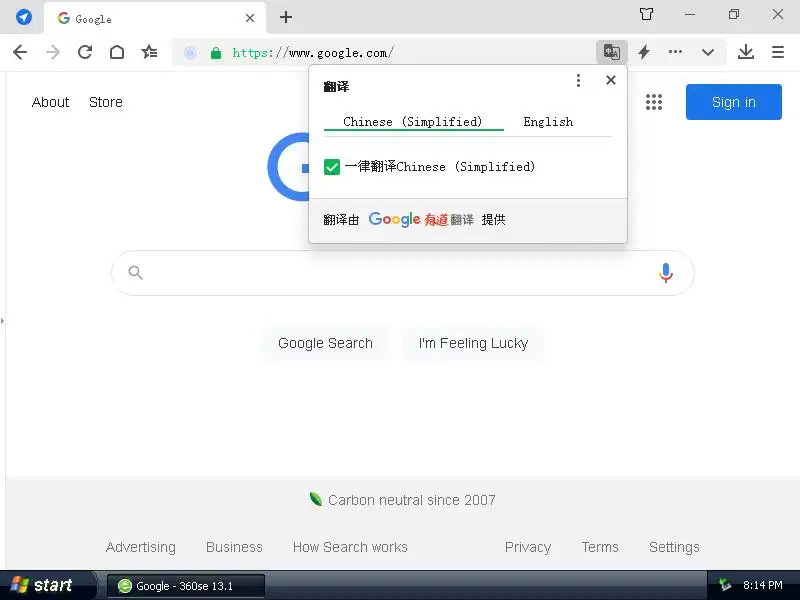Screen dimensions: 800x600
Task: Uncheck always translate Chinese (Simplified) checkbox
Action: tap(332, 167)
